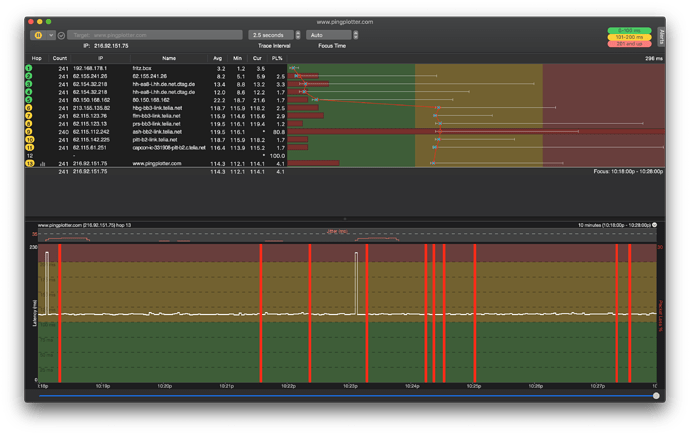The height and width of the screenshot is (435, 690).
Task: Select hbg-bb3-link.telia.net row name
Action: [x=157, y=108]
